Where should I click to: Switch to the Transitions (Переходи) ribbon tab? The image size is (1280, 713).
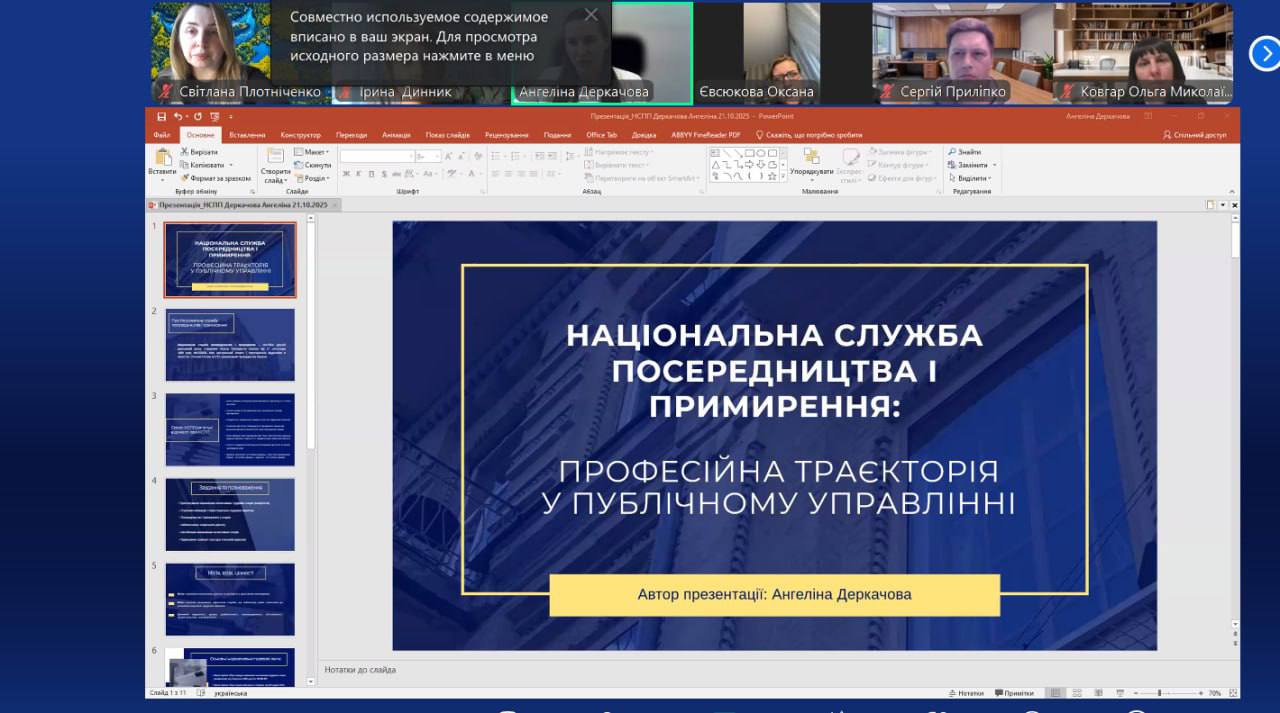351,135
